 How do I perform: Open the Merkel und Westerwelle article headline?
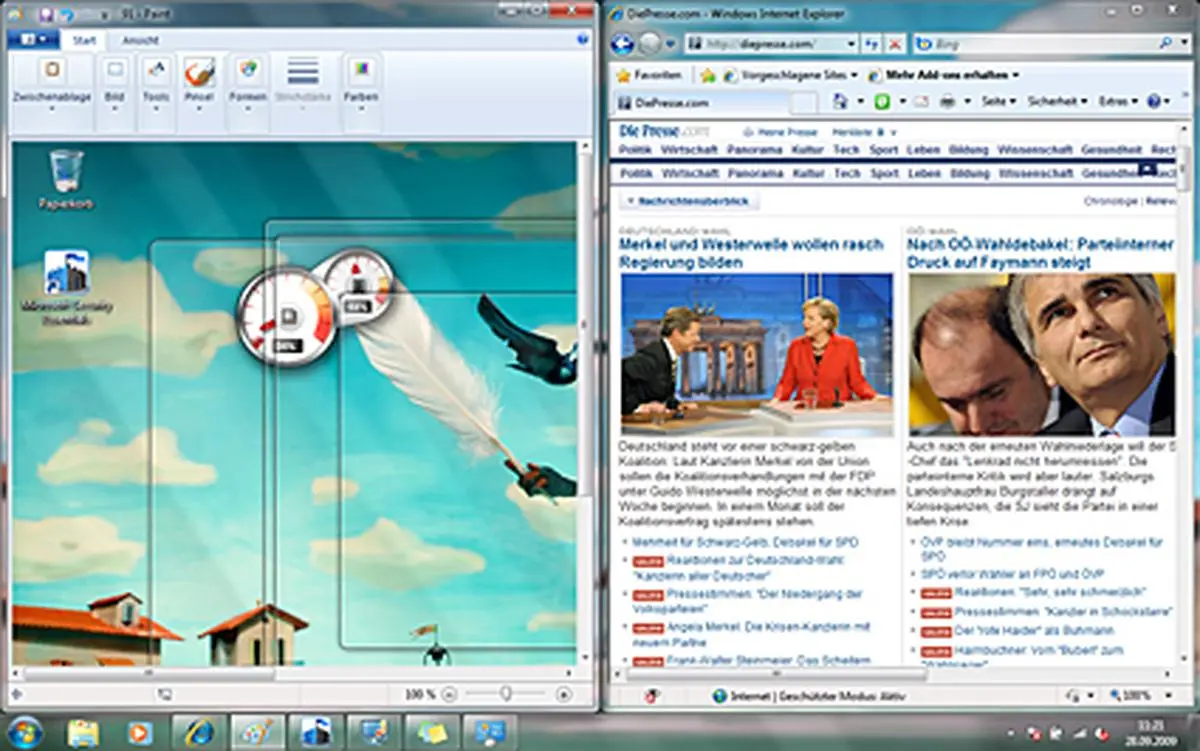[x=748, y=244]
